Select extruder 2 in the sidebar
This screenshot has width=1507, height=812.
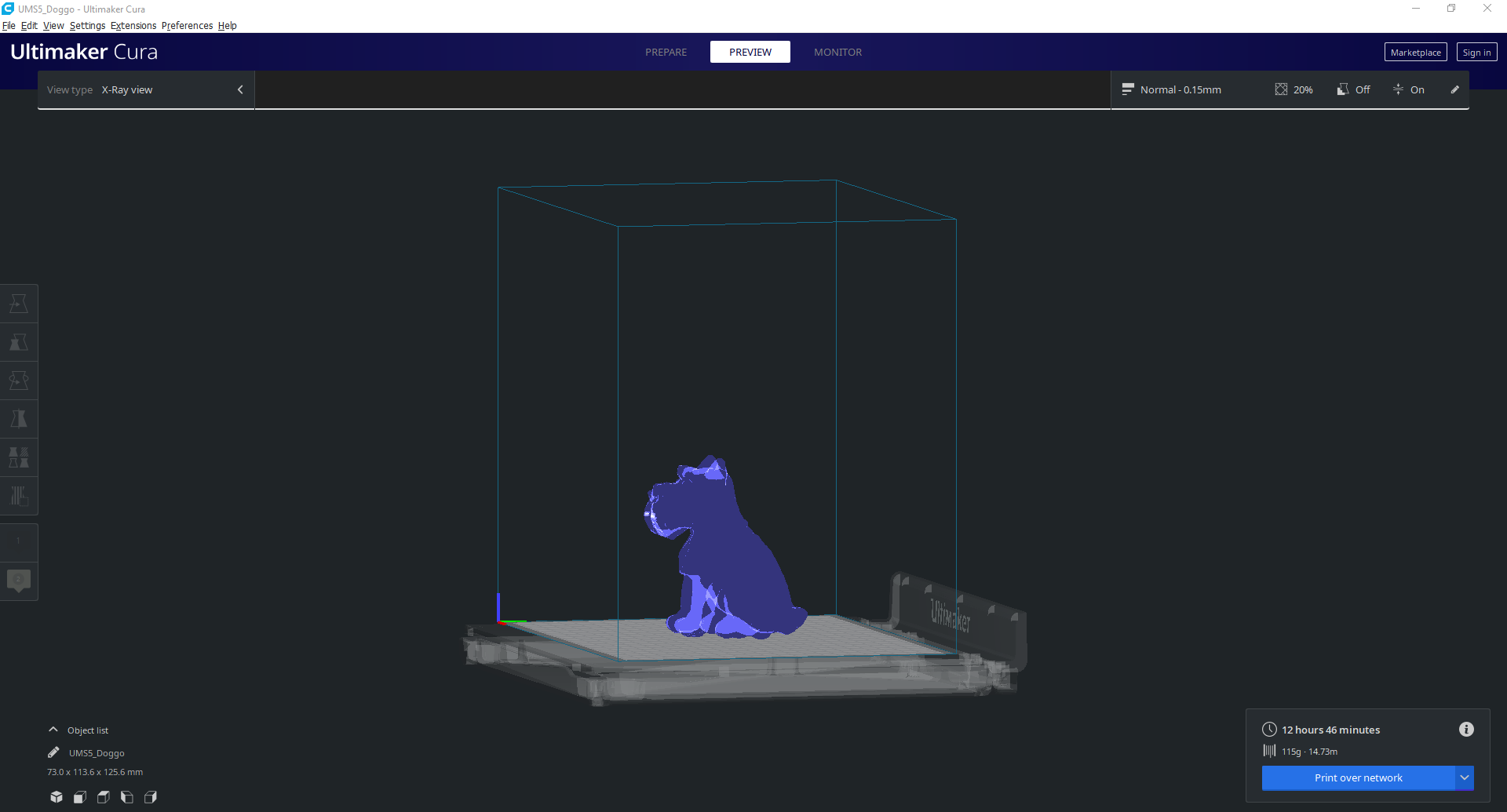point(18,581)
